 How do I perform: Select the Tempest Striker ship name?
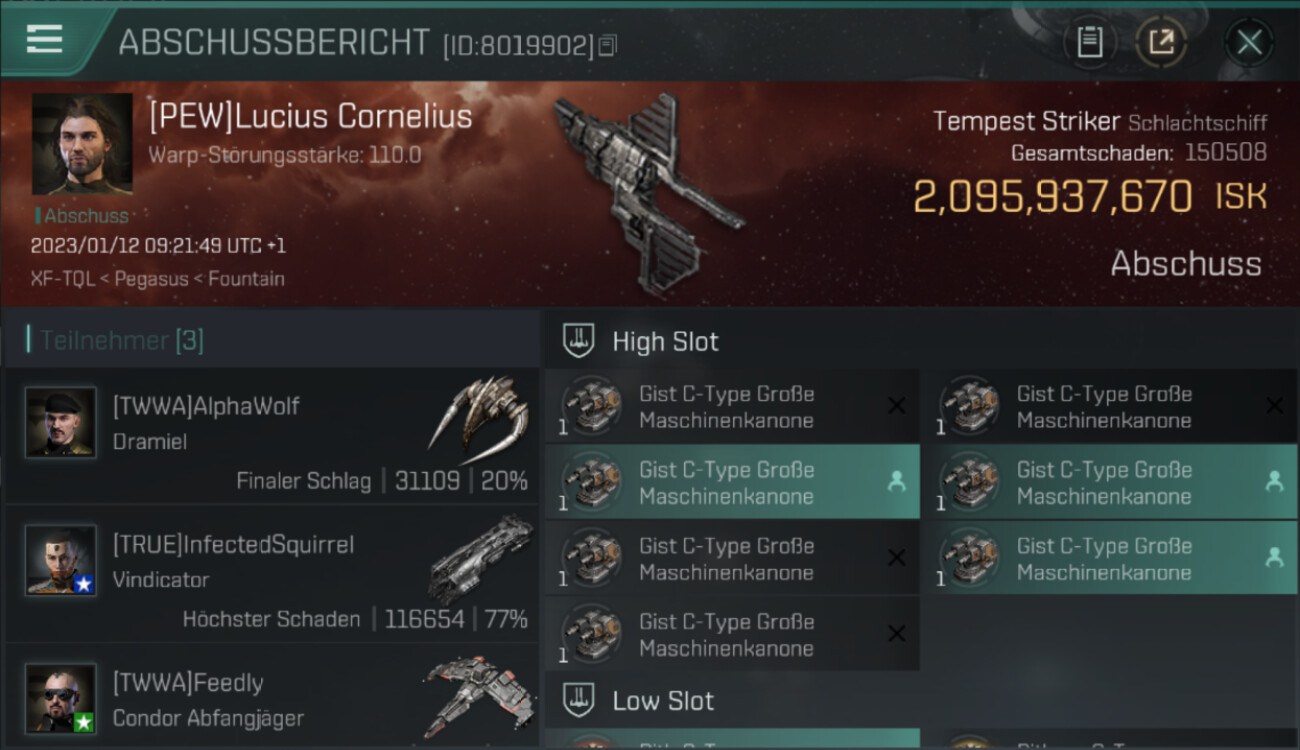(x=1026, y=122)
